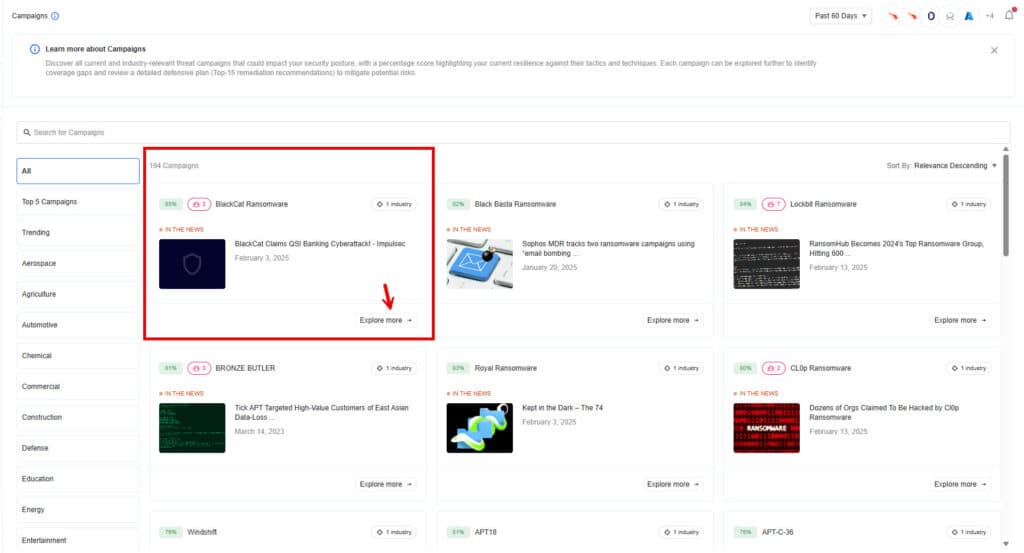This screenshot has width=1024, height=553.
Task: Select the Education industry filter
Action: pos(78,479)
